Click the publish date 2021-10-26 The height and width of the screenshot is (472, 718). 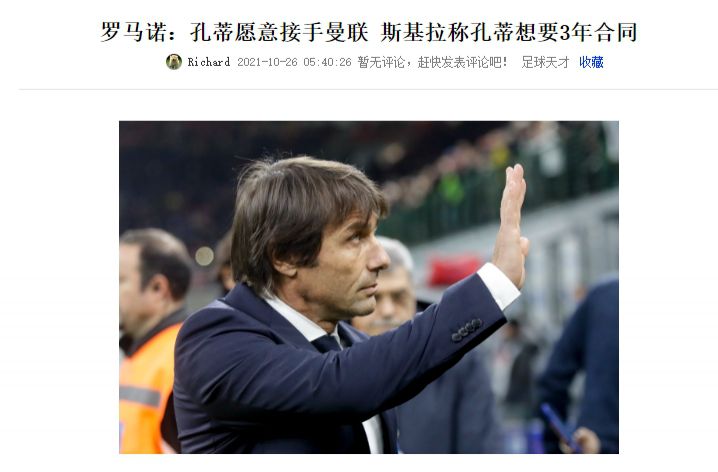click(267, 62)
